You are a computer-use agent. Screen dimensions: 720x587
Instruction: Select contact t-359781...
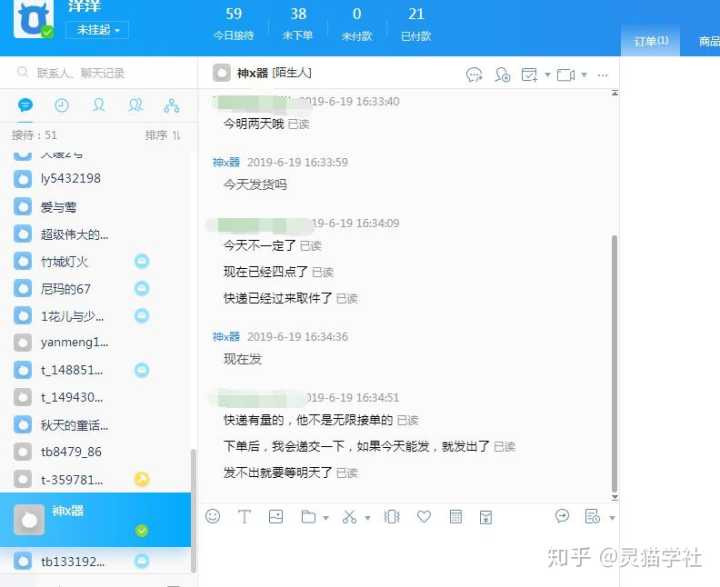pyautogui.click(x=96, y=480)
